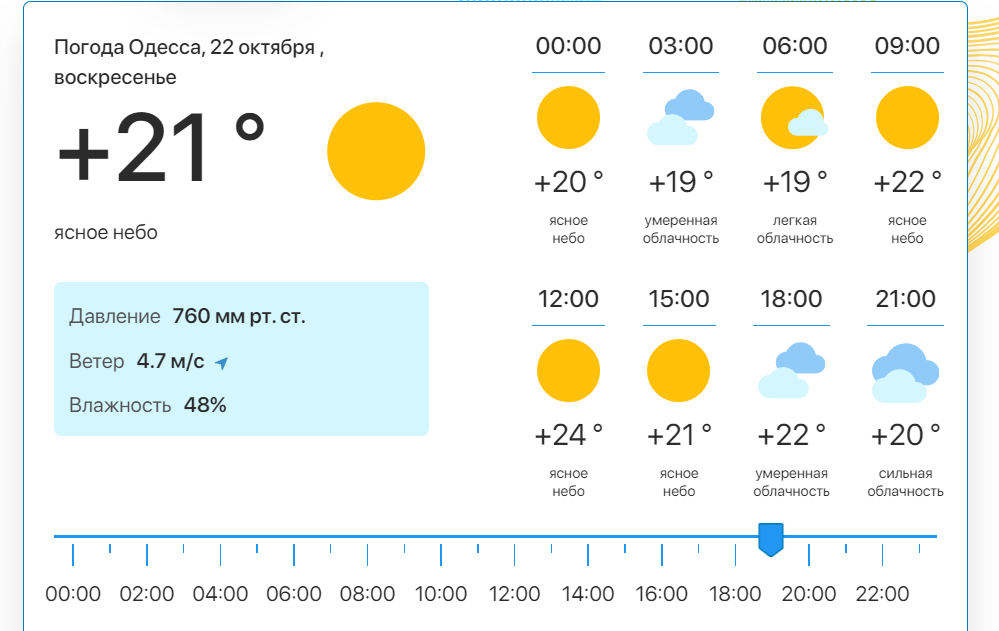Click the sun-with-cloud icon under 06:00

point(794,118)
